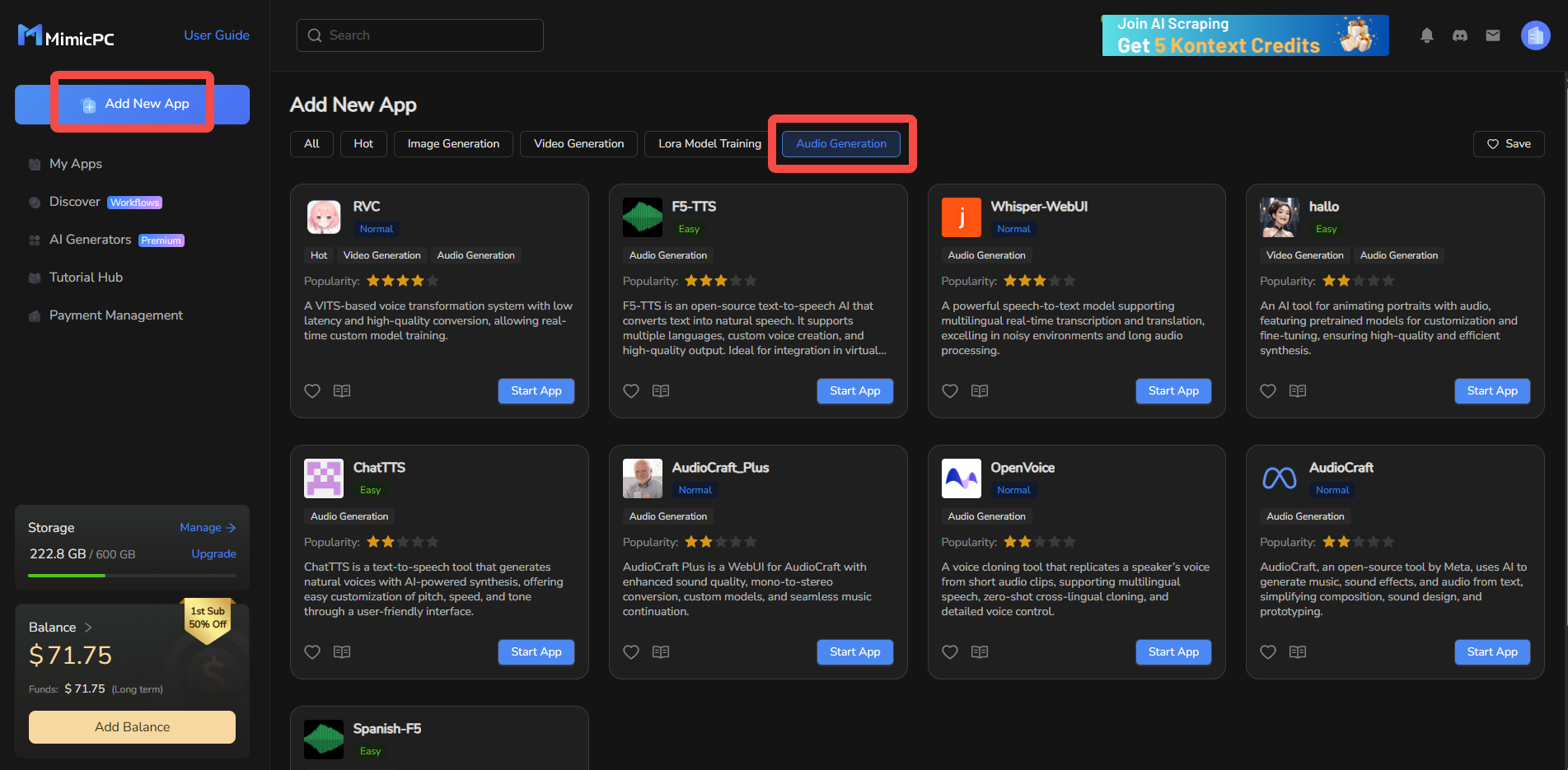Select the Video Generation tab
1568x770 pixels.
coord(579,143)
